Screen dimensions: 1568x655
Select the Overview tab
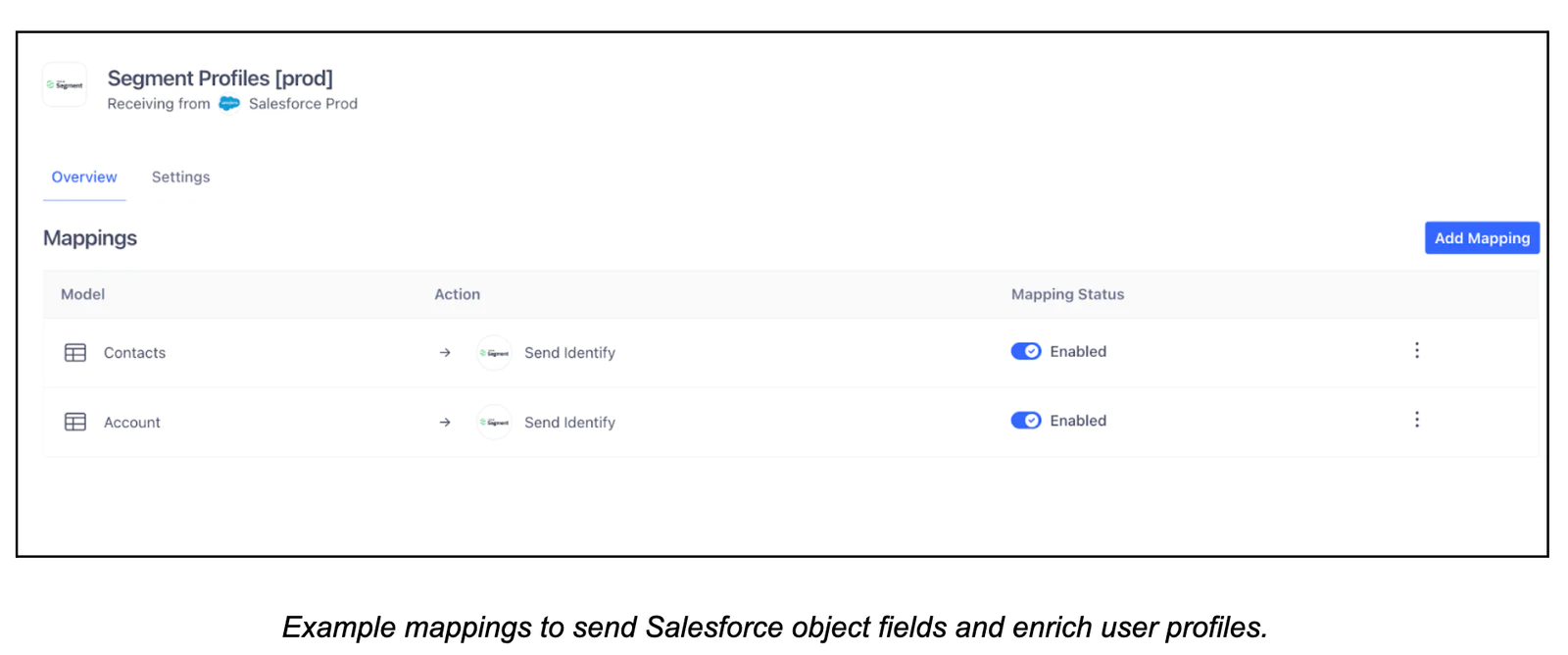(x=83, y=176)
